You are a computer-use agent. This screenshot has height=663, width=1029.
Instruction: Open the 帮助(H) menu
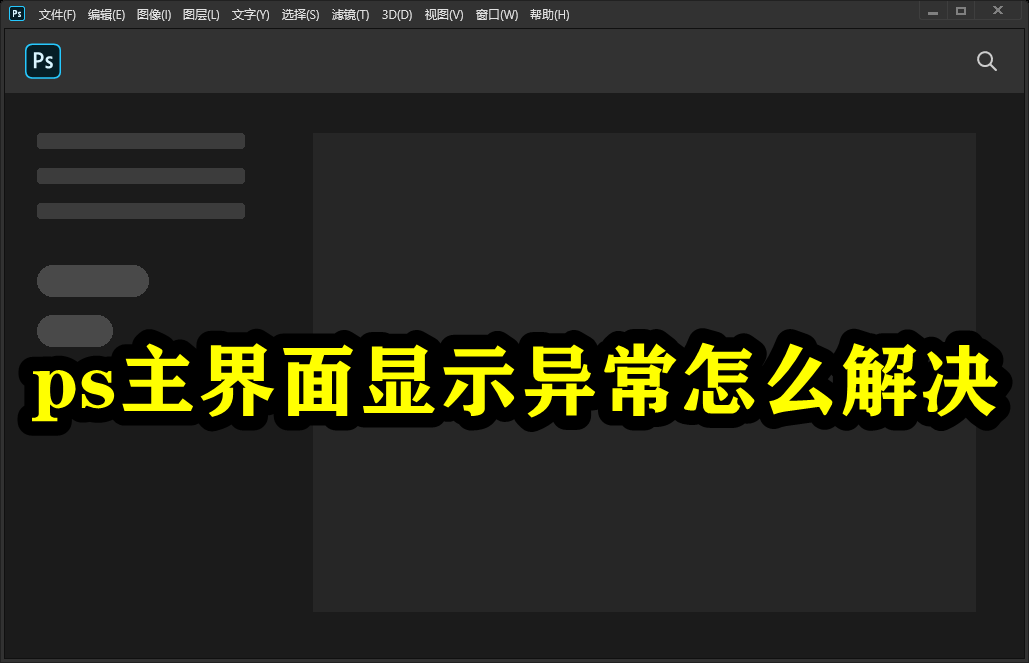click(x=549, y=14)
